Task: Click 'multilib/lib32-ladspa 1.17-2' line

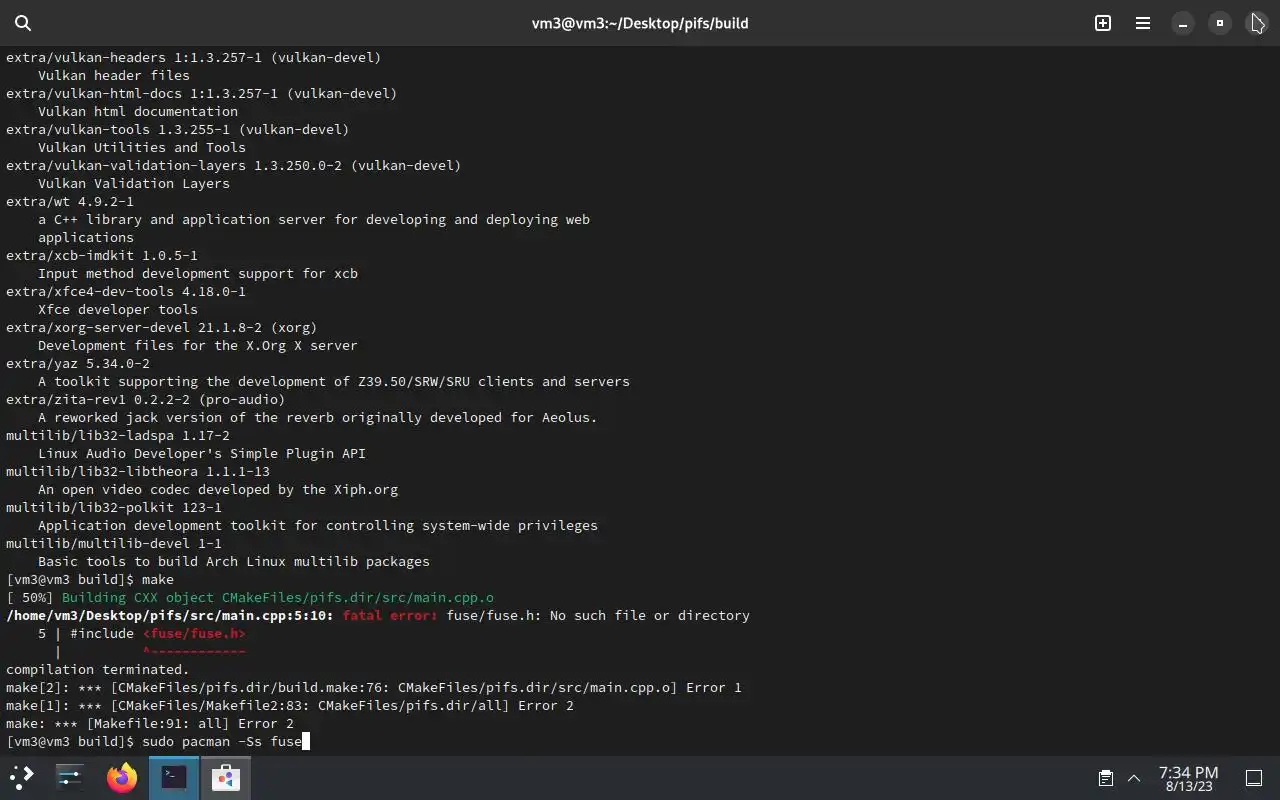Action: point(118,435)
